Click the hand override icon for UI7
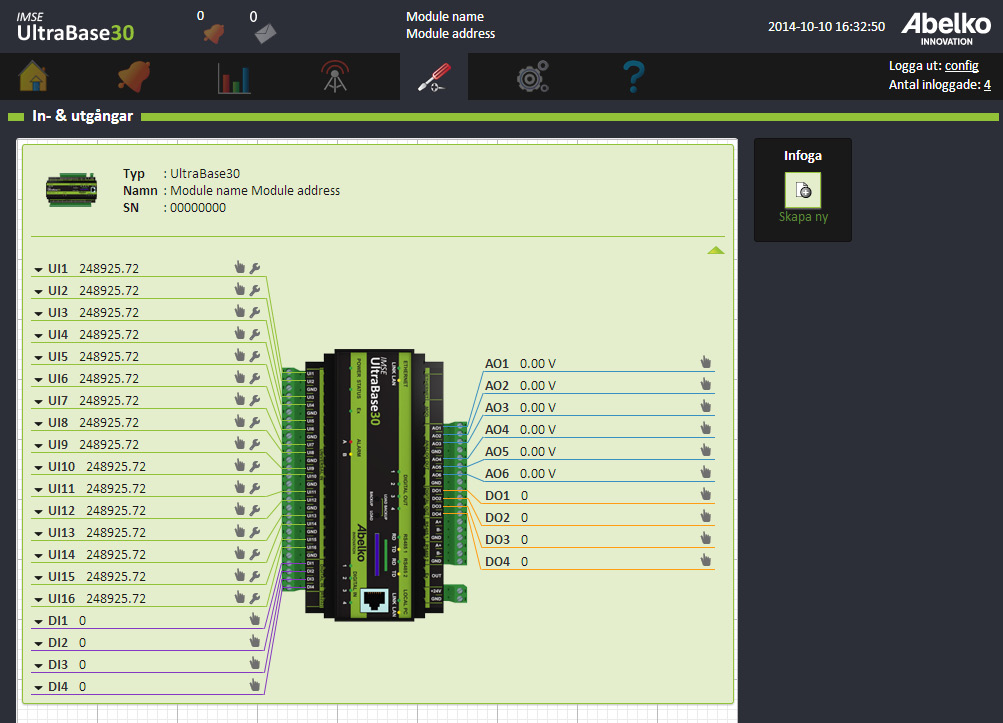 [240, 399]
